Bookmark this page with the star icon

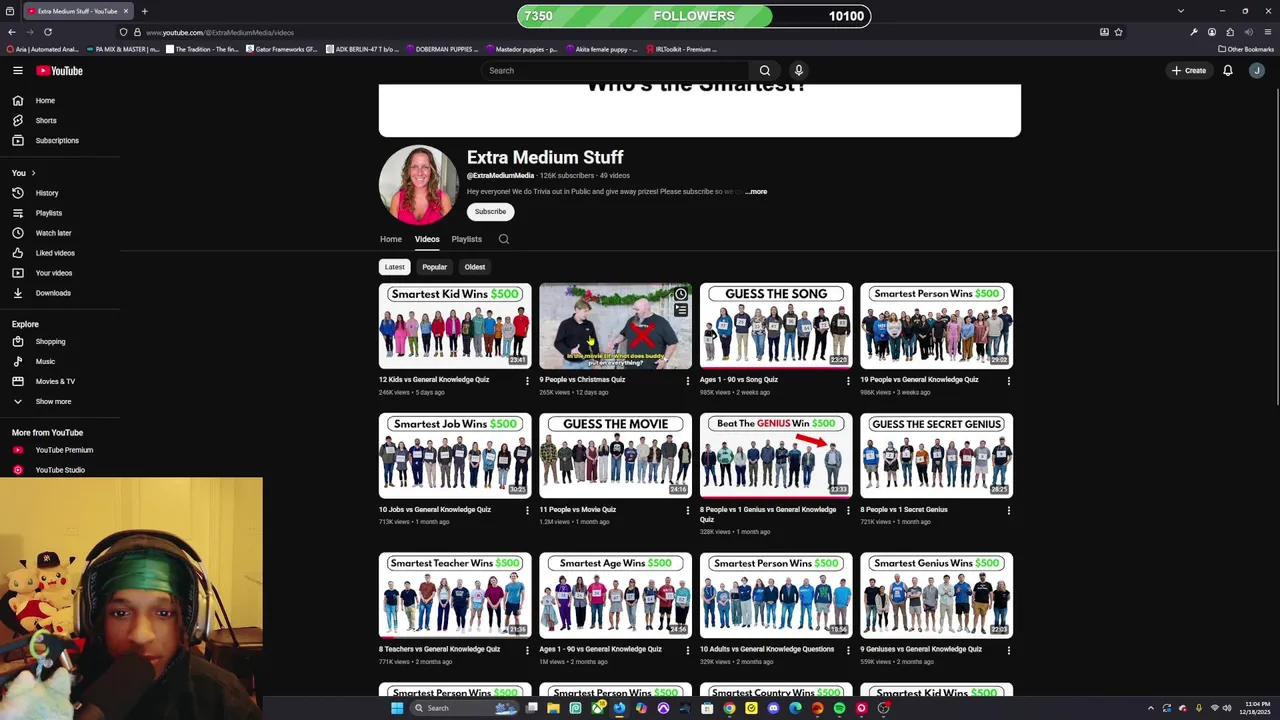(1118, 32)
